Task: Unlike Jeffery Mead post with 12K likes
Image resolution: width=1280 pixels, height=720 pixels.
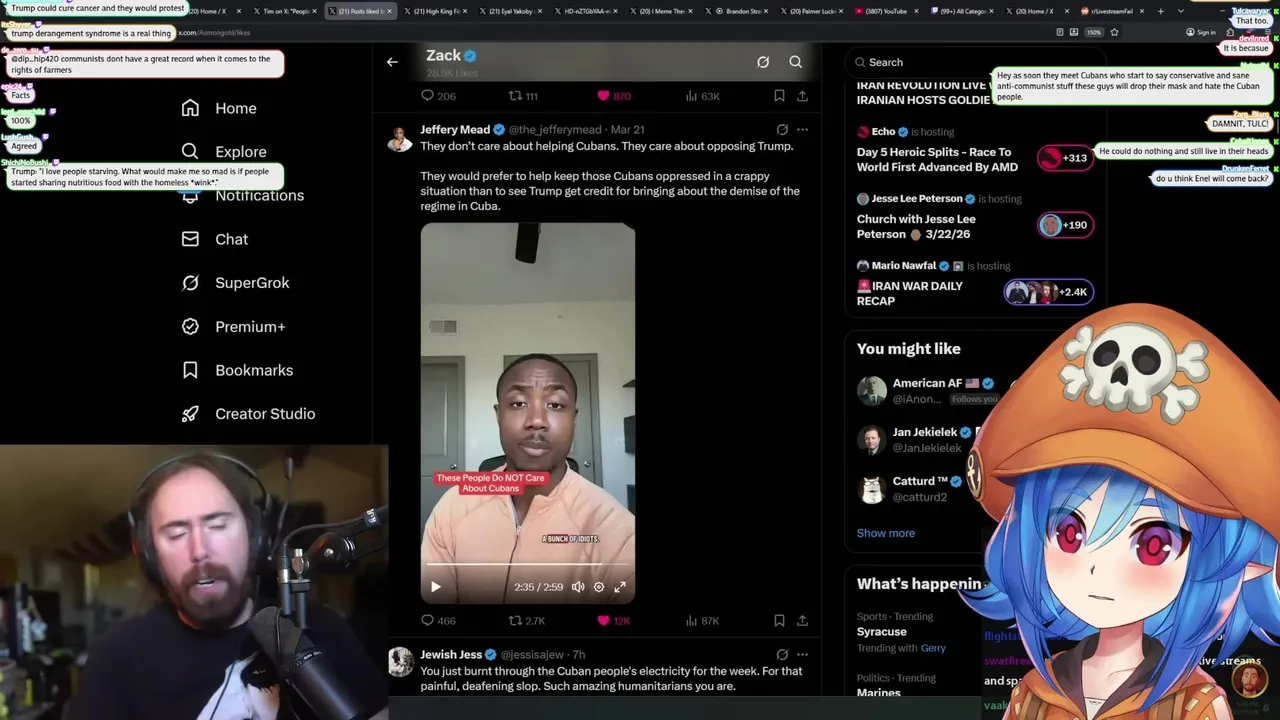Action: pos(603,620)
